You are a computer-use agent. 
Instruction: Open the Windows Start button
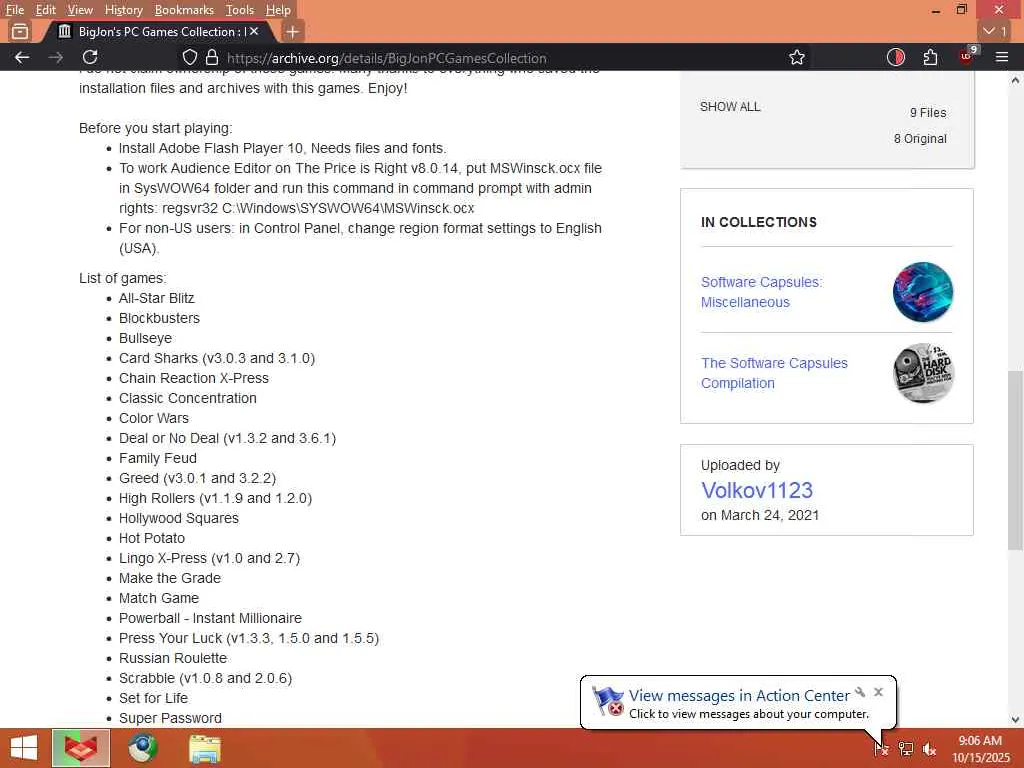(x=24, y=748)
